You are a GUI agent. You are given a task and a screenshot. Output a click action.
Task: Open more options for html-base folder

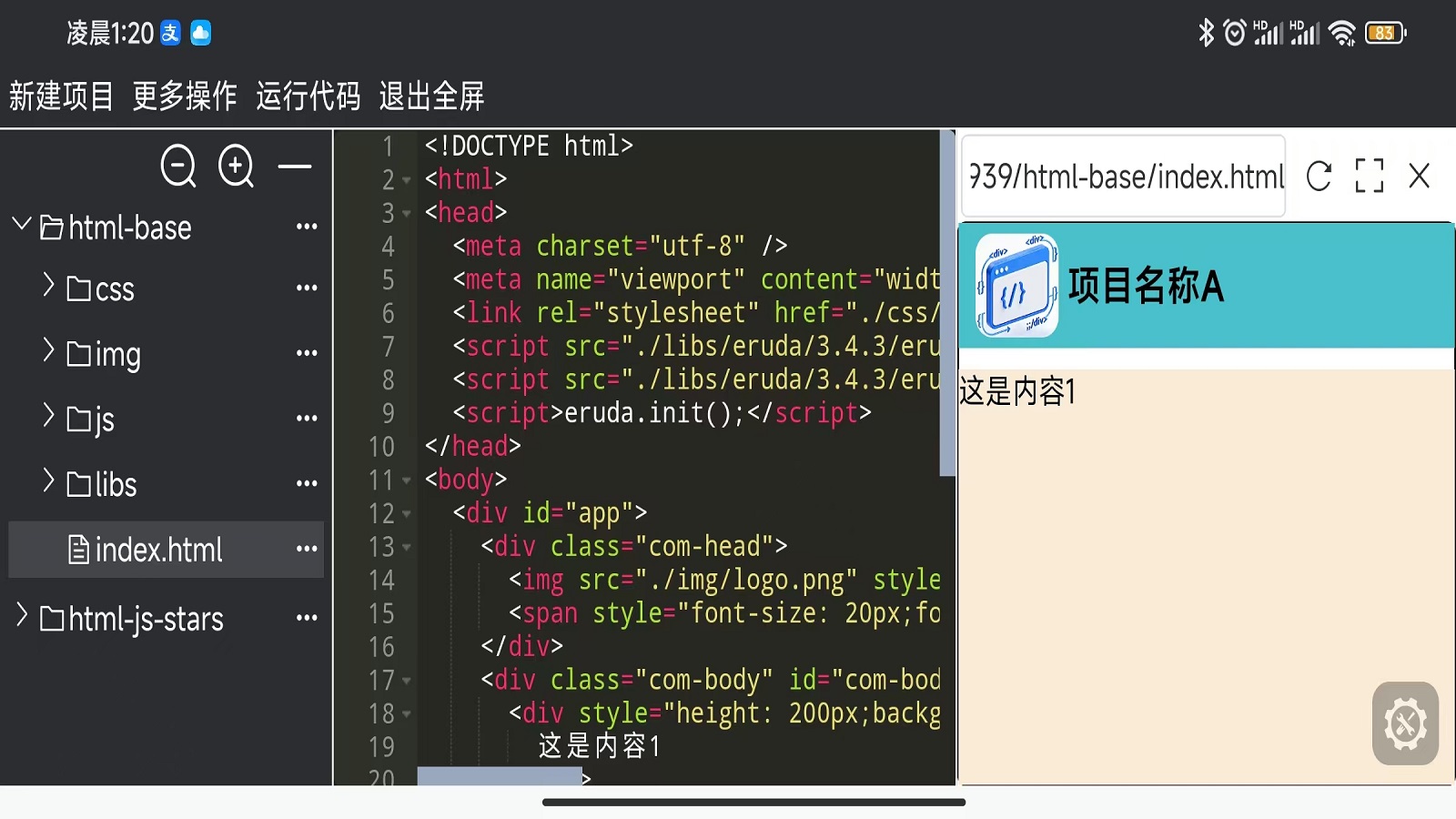coord(307,227)
